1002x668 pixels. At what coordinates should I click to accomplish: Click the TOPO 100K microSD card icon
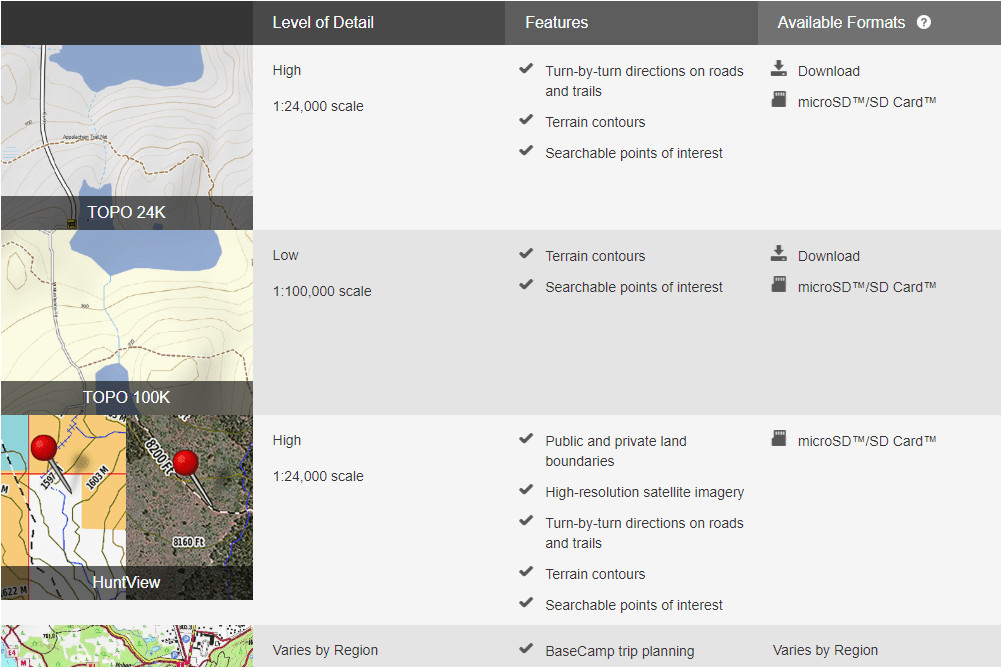[x=778, y=284]
